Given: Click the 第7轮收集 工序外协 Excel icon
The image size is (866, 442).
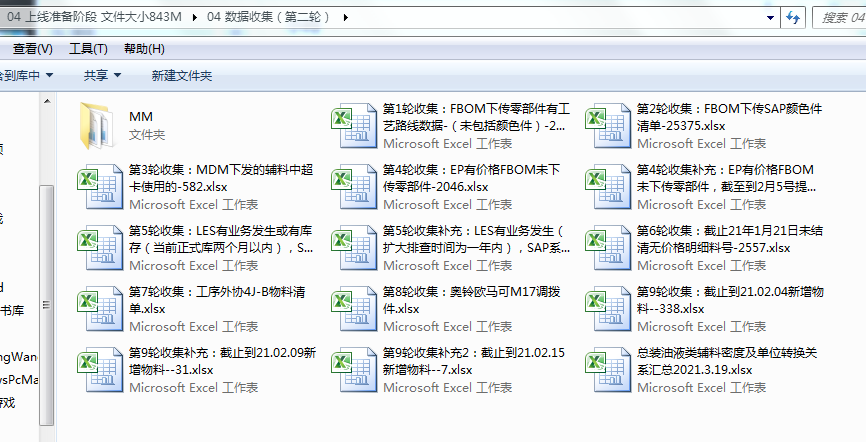Looking at the screenshot, I should coord(98,308).
